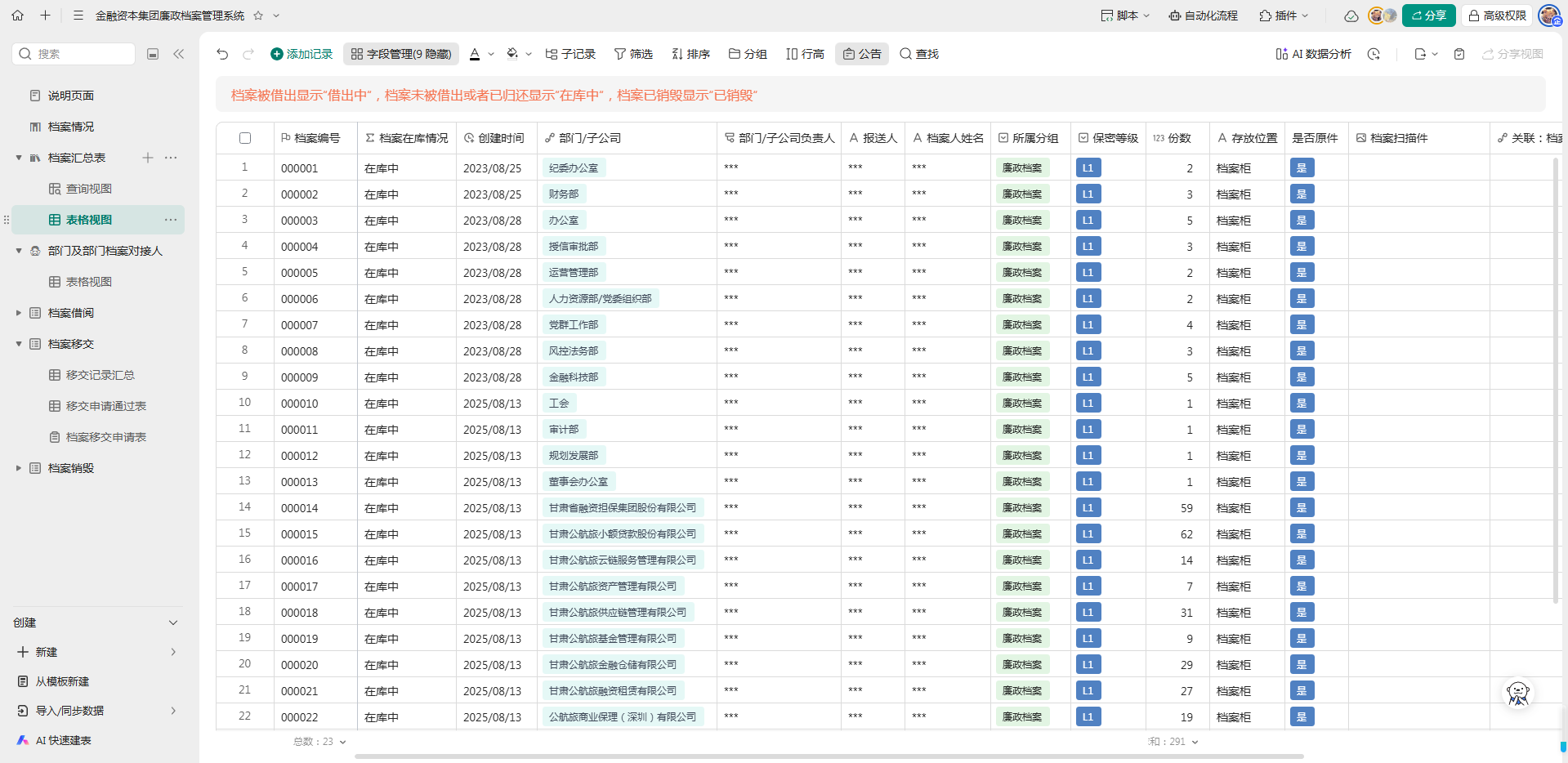
Task: Click the green 分享 button
Action: 1428,16
